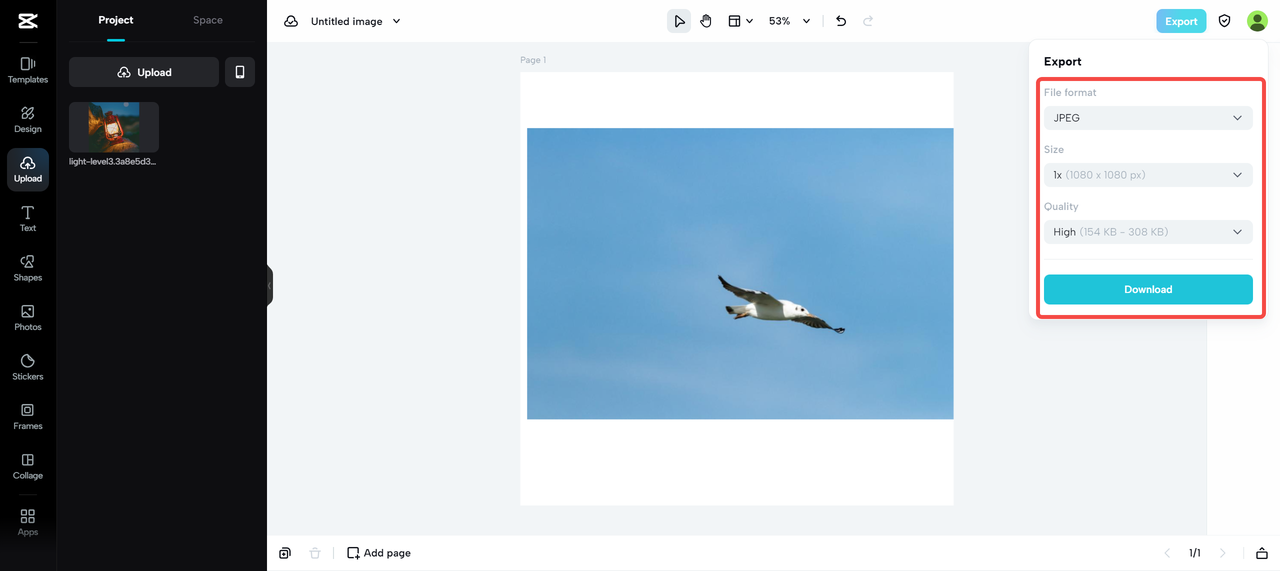Click the Page 1 label
Viewport: 1280px width, 571px height.
pos(533,60)
